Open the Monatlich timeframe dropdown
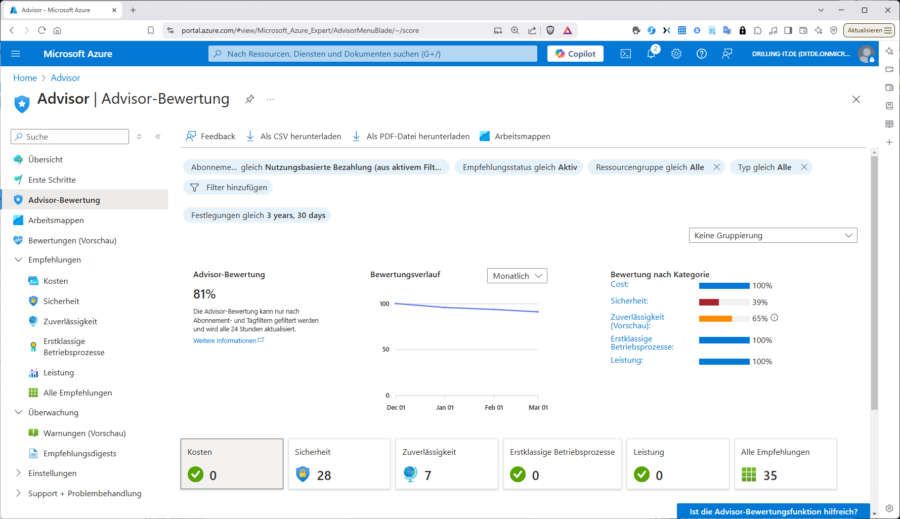Screen dimensions: 900x519 click(x=517, y=275)
